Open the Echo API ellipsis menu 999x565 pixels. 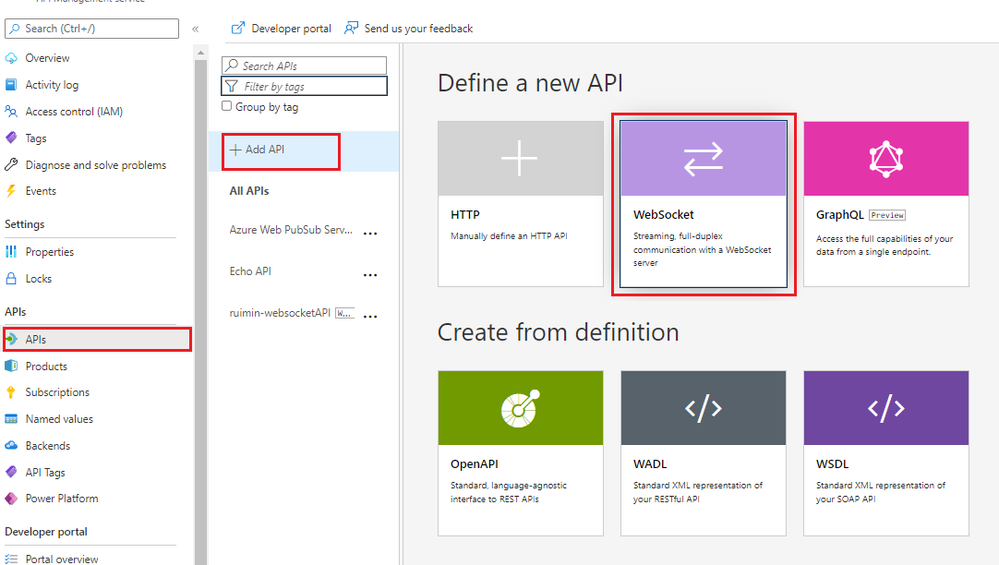coord(370,275)
